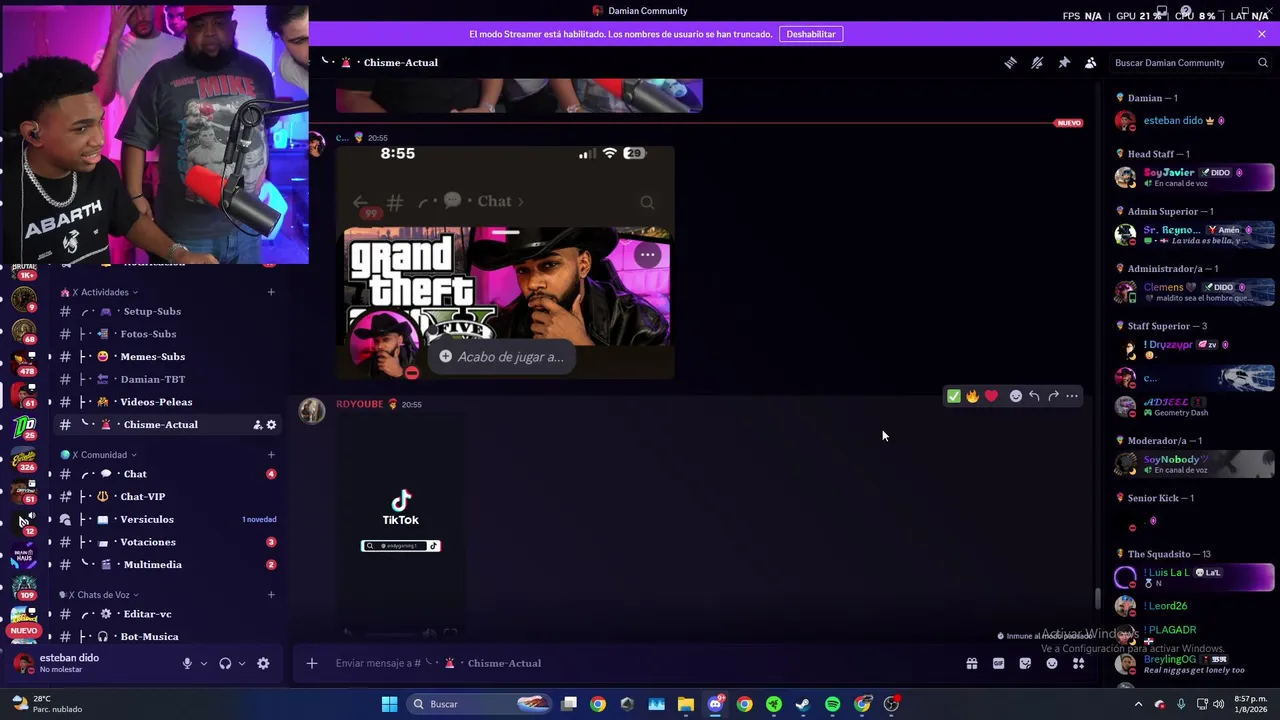This screenshot has height=720, width=1280.
Task: Deafen audio with headphones button
Action: (x=225, y=663)
